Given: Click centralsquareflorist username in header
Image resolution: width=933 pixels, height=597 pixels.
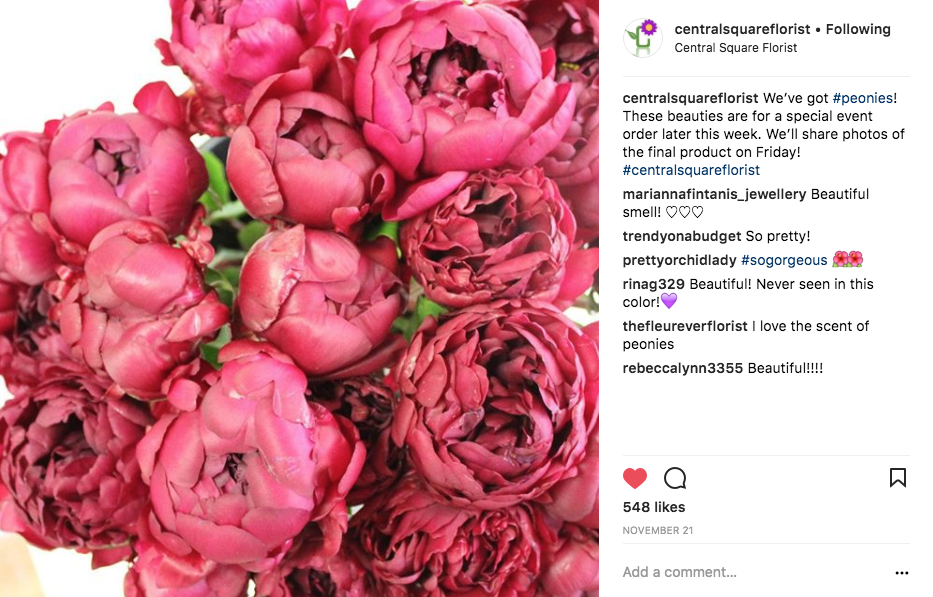Looking at the screenshot, I should (x=742, y=29).
